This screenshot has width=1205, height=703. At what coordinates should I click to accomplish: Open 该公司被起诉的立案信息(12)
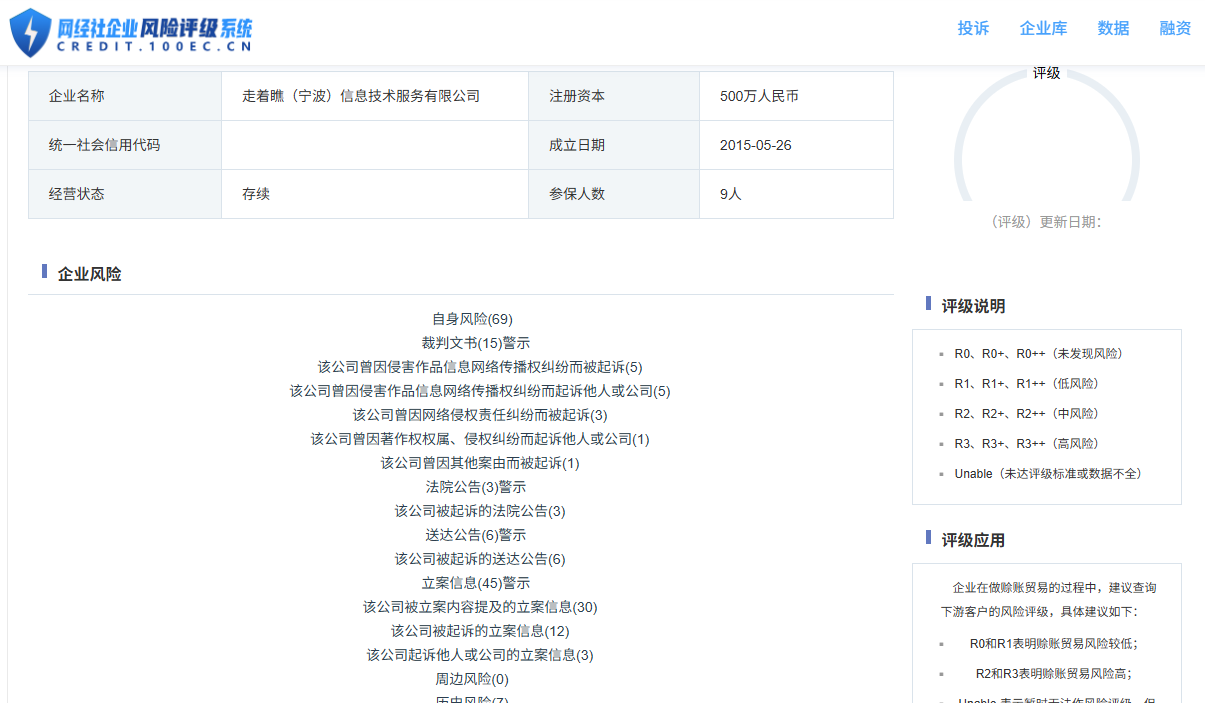(x=480, y=631)
